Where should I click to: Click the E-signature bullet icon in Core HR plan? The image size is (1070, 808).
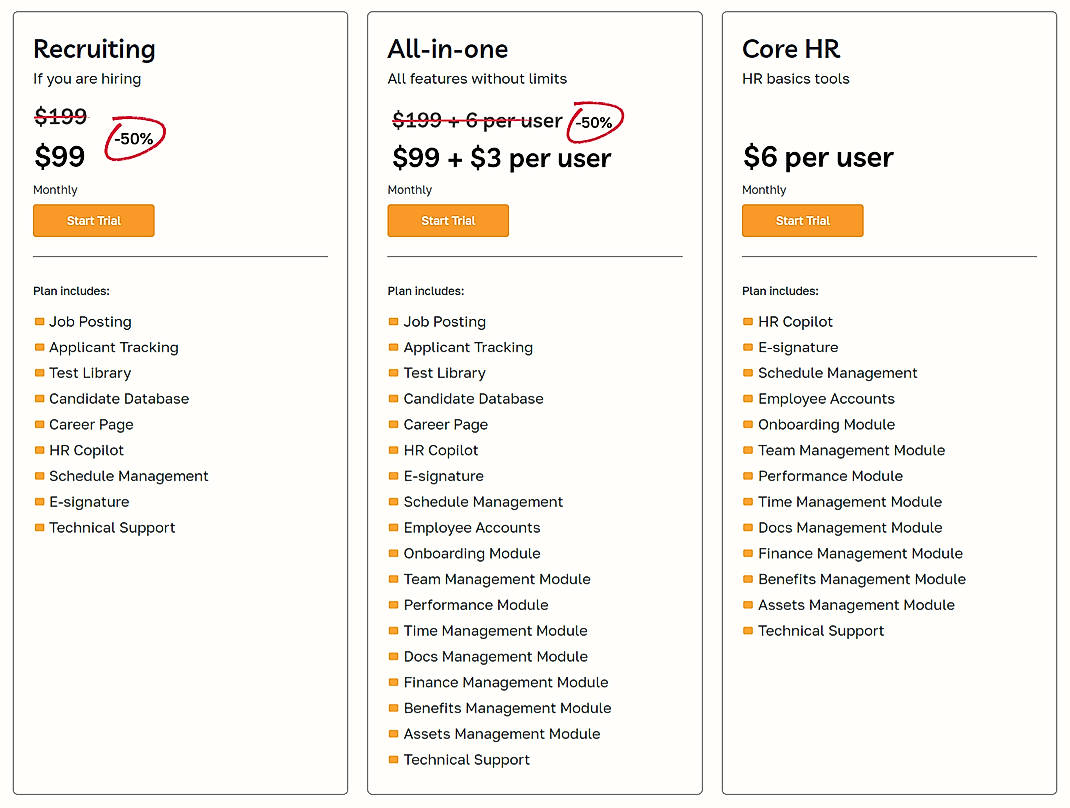pyautogui.click(x=747, y=347)
